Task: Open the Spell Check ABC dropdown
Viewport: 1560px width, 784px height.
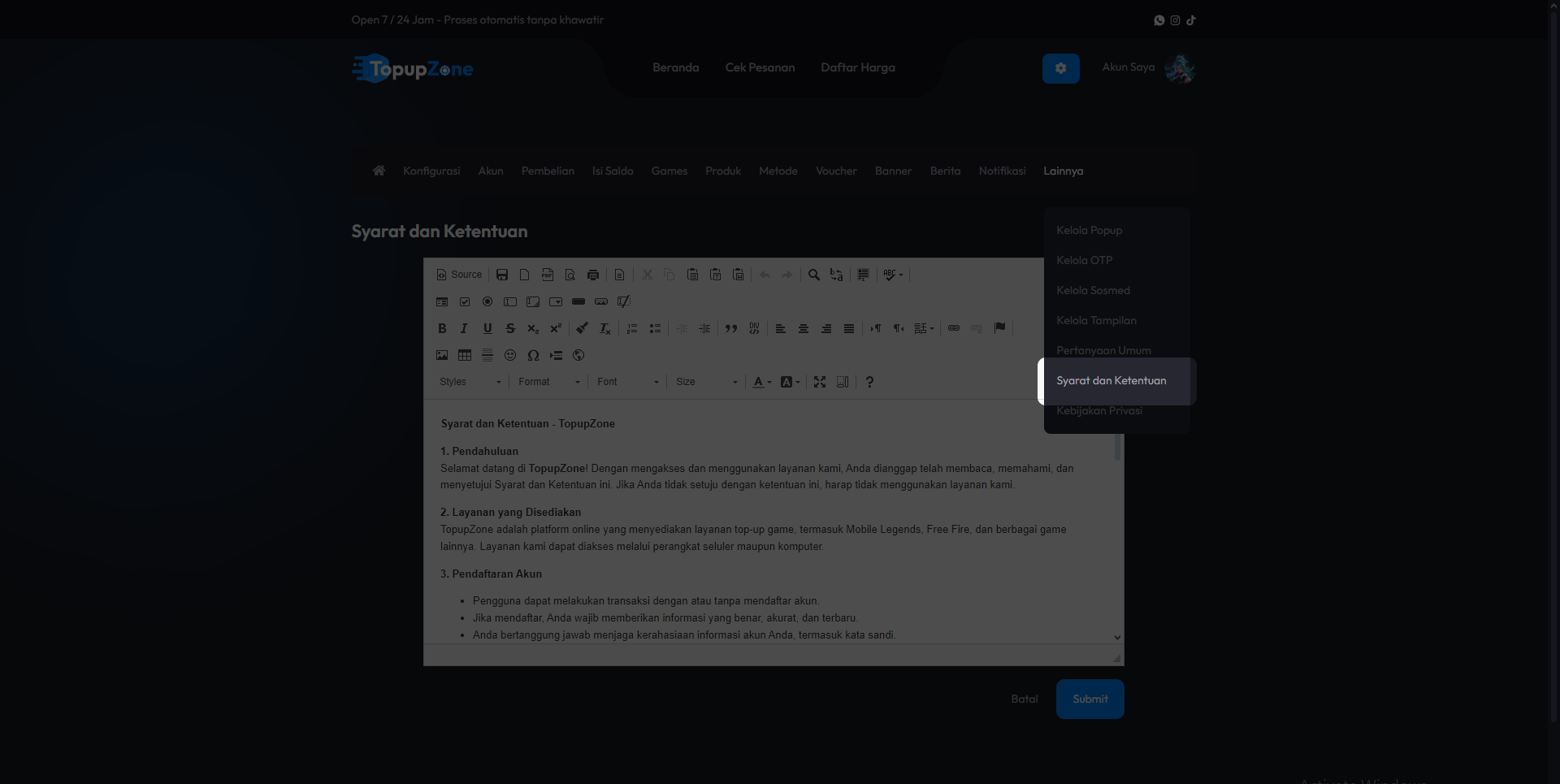Action: [894, 275]
